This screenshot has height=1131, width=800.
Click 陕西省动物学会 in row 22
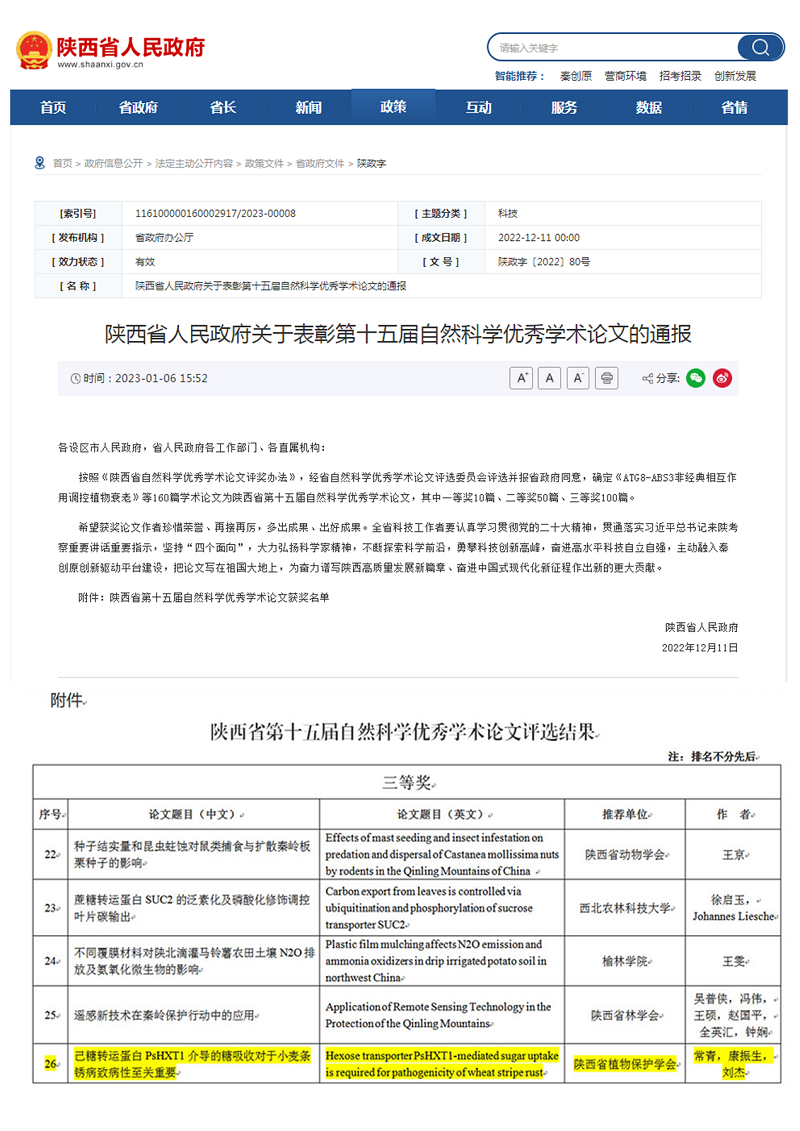625,855
